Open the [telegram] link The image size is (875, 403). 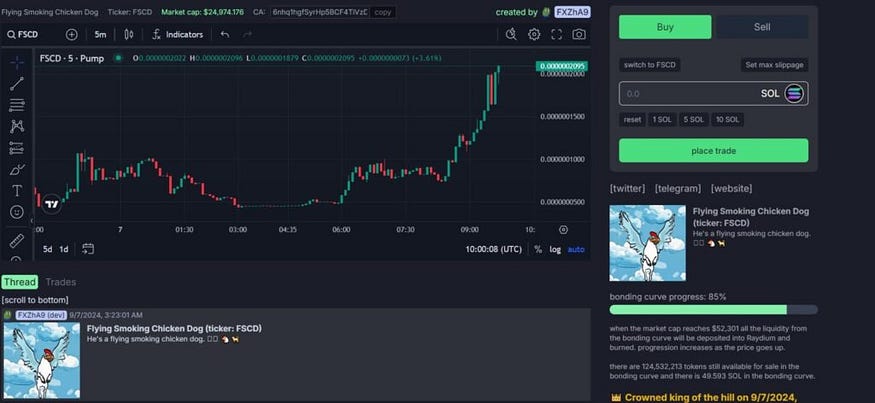pos(677,189)
